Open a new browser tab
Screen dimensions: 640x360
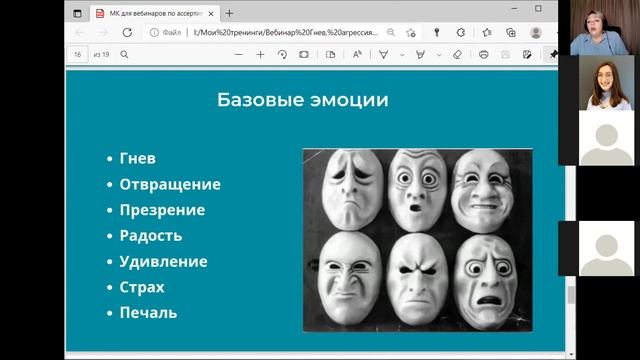click(229, 13)
